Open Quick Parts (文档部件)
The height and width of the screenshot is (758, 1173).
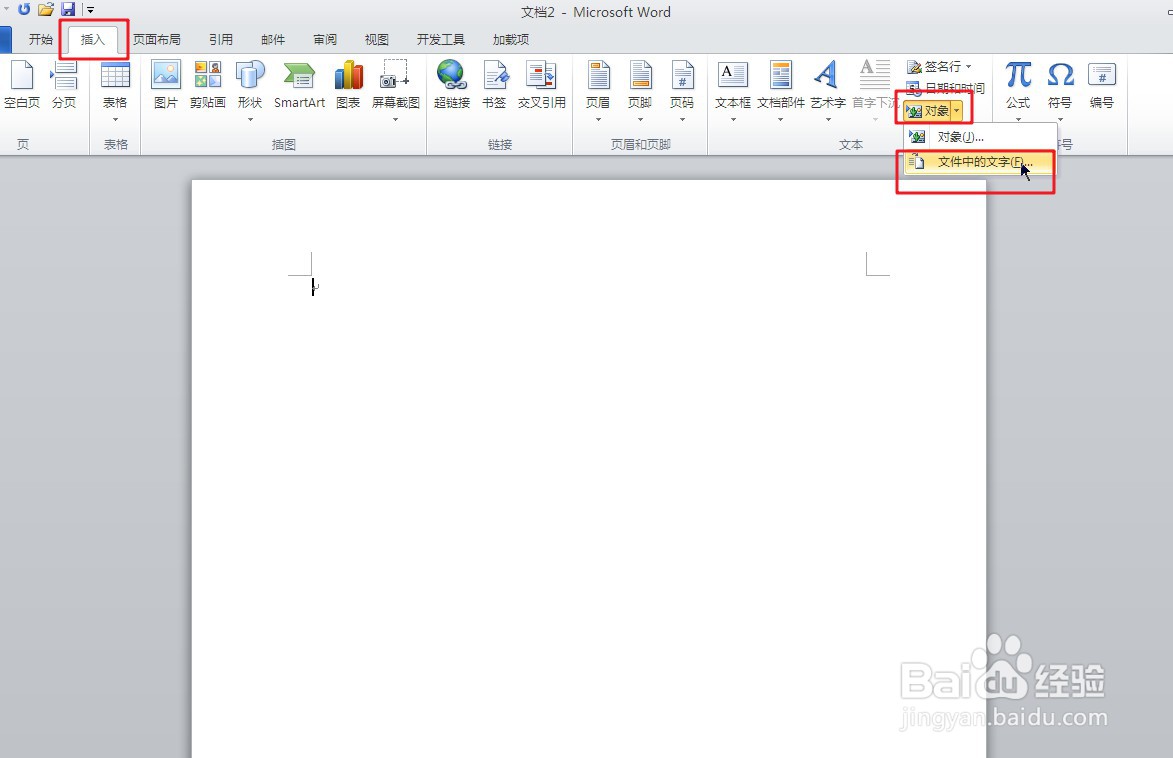[x=780, y=91]
